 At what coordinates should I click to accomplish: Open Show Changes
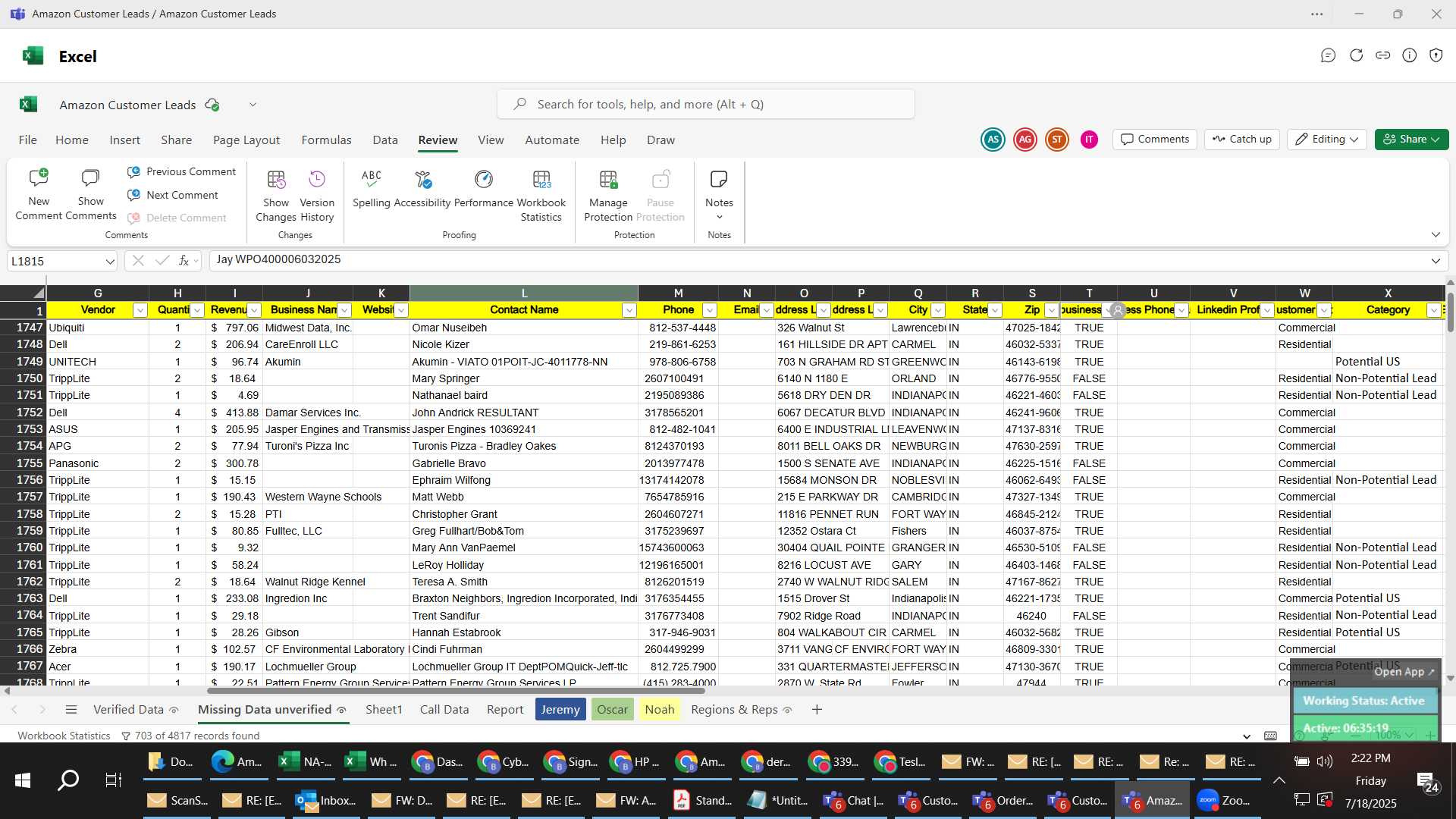[276, 196]
